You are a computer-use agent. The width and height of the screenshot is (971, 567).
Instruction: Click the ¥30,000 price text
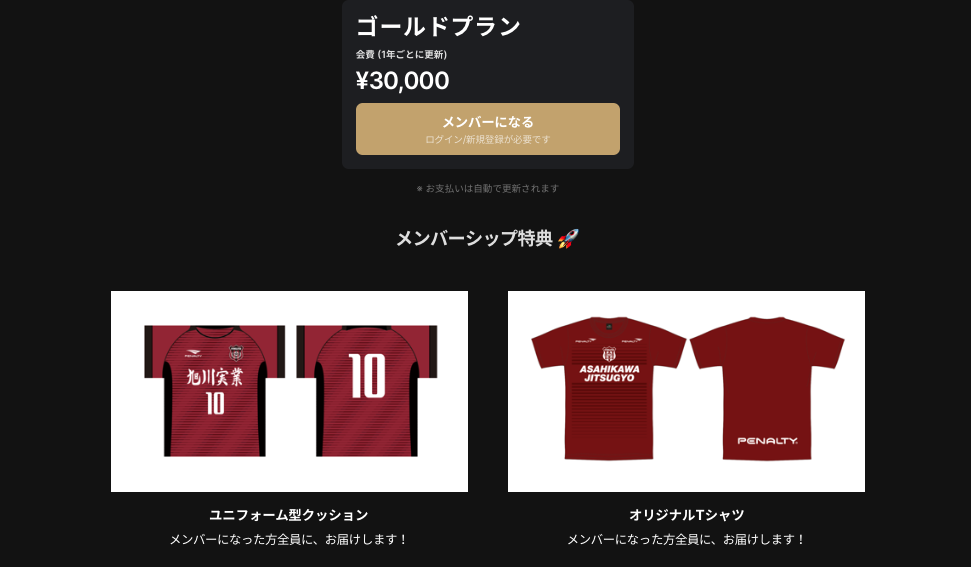pyautogui.click(x=403, y=80)
